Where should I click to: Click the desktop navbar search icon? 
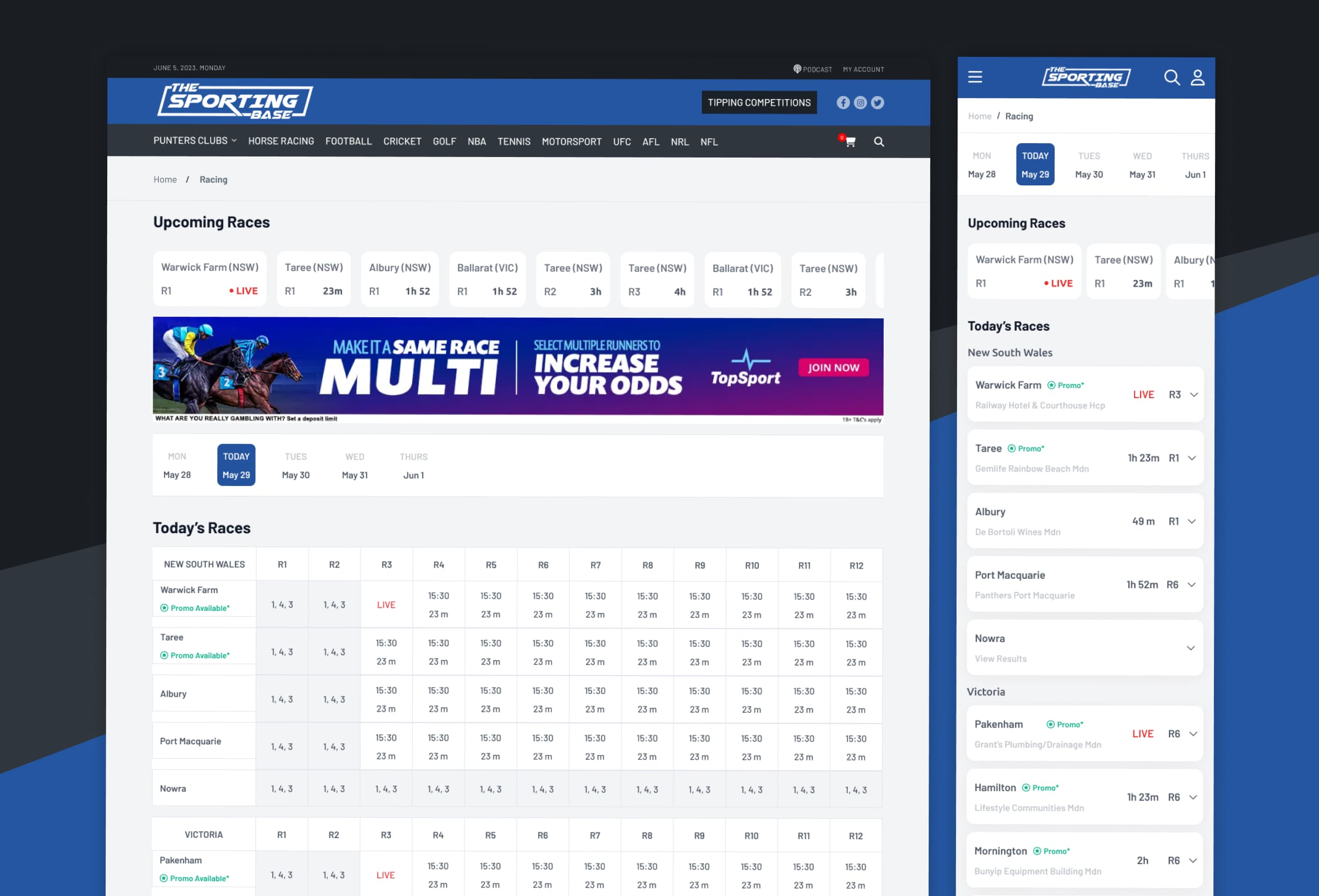(879, 142)
